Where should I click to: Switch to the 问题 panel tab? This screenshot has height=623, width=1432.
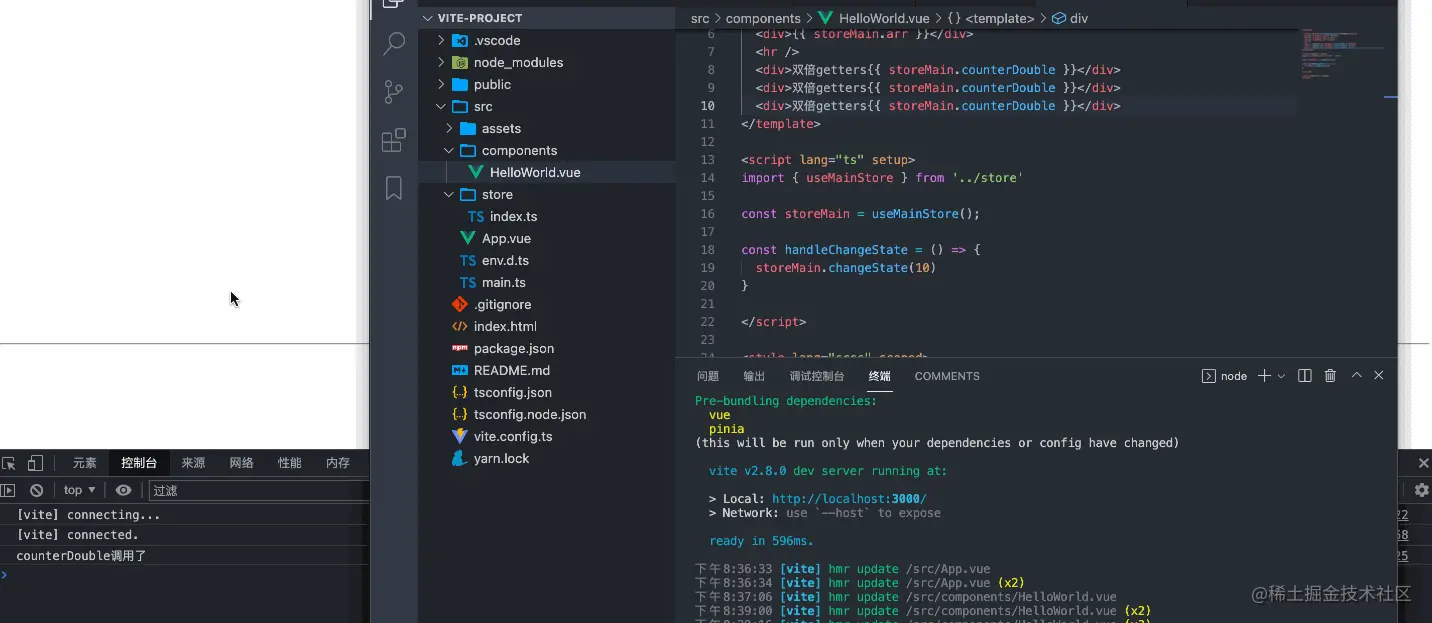click(708, 376)
